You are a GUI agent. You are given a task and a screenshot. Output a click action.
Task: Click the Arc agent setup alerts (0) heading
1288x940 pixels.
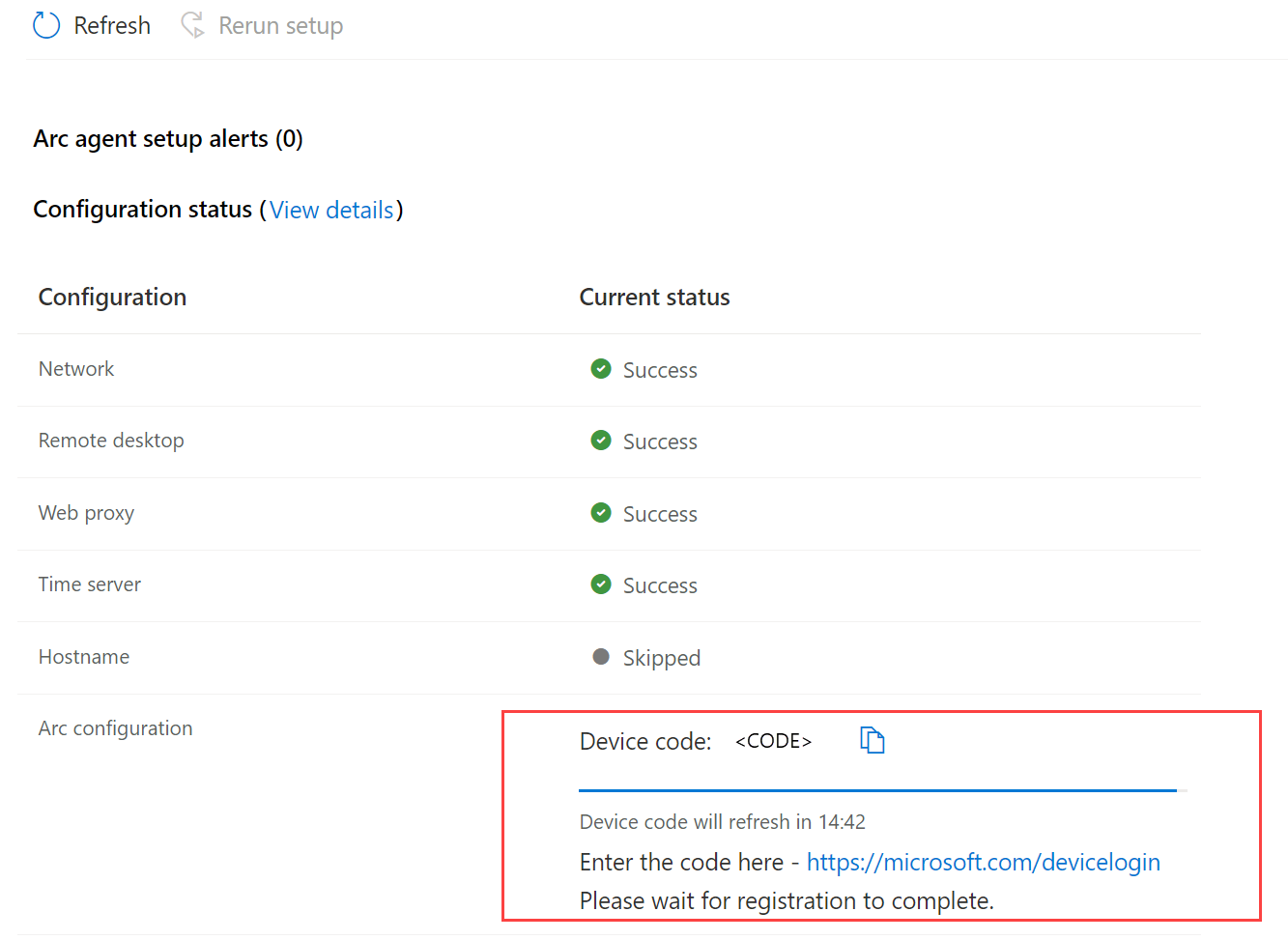pyautogui.click(x=168, y=139)
